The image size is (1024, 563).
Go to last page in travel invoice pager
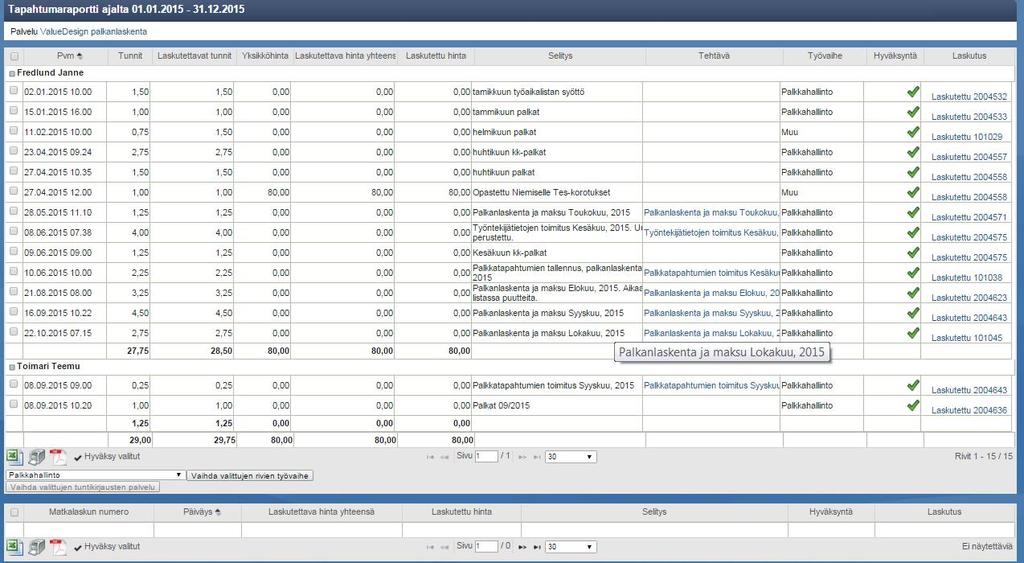pos(537,547)
